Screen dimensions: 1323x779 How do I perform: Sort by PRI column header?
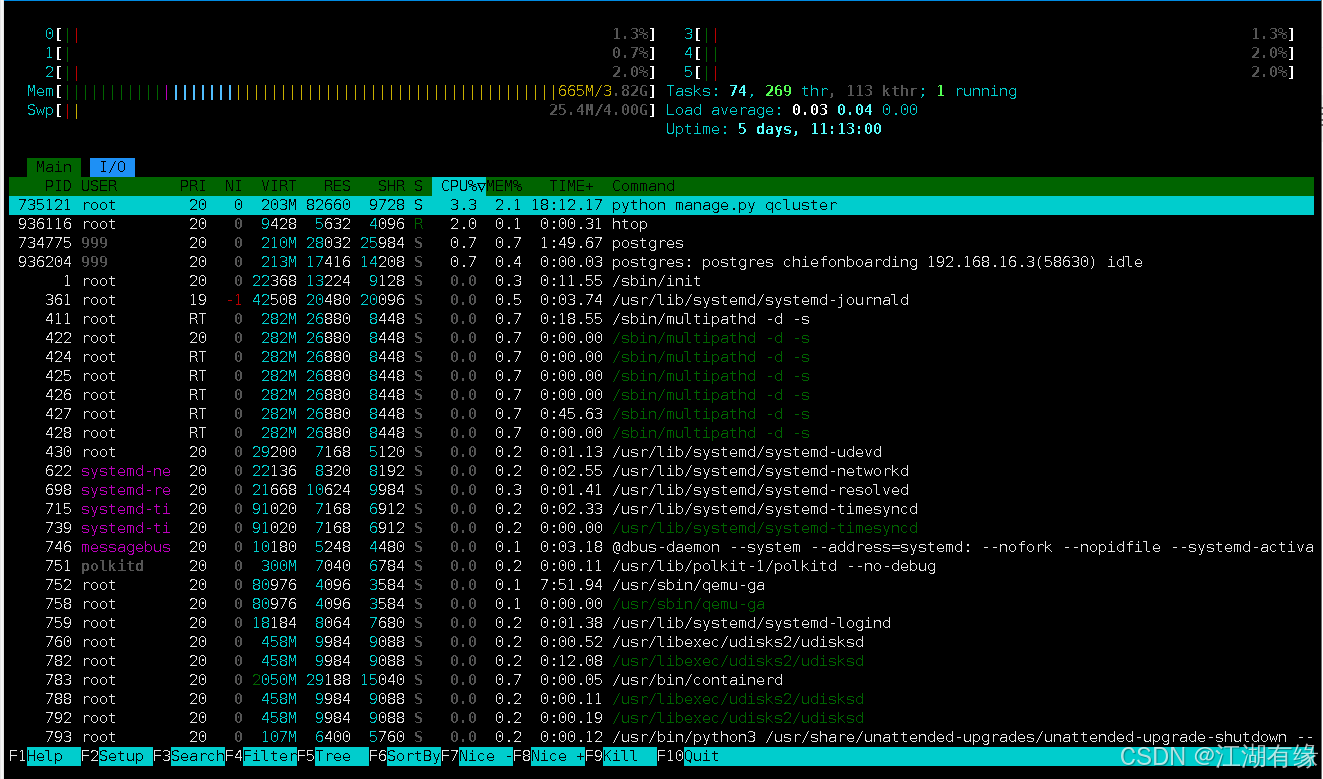(193, 186)
